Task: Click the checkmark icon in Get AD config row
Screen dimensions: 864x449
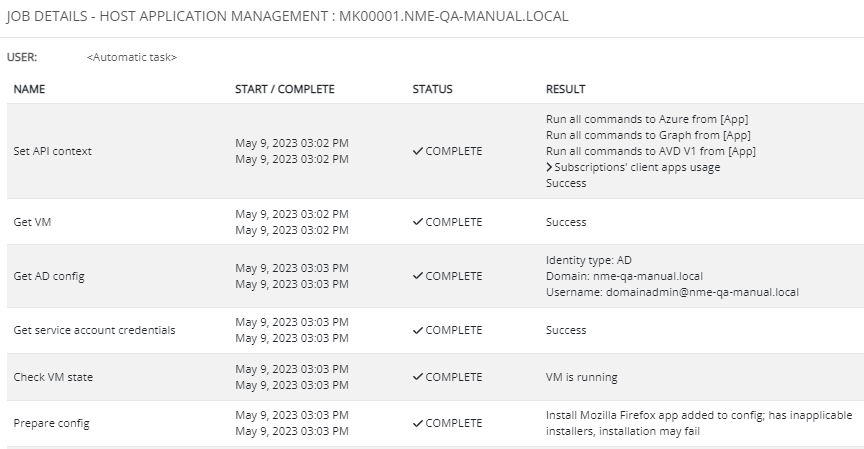Action: click(418, 275)
